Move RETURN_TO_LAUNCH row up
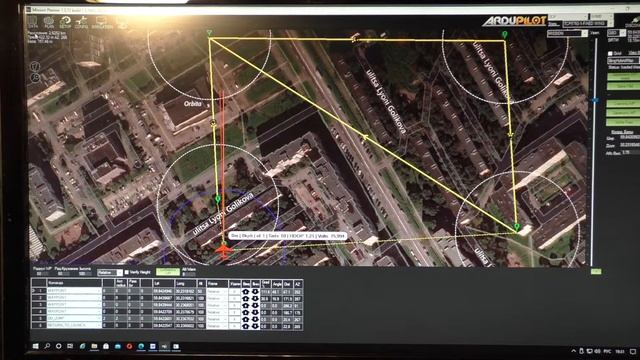This screenshot has height=360, width=640. click(245, 326)
